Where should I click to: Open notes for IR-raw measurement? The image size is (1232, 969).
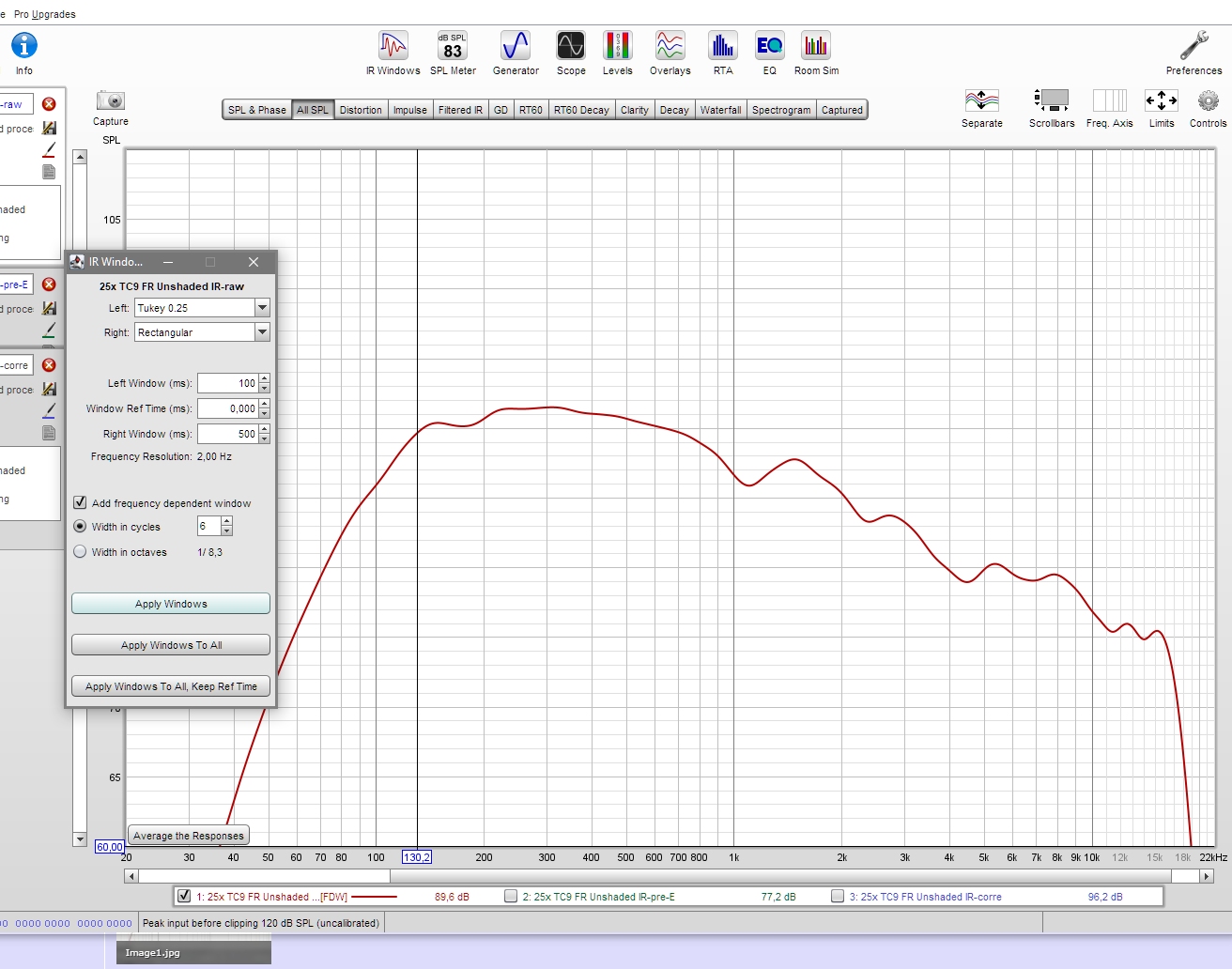[49, 172]
